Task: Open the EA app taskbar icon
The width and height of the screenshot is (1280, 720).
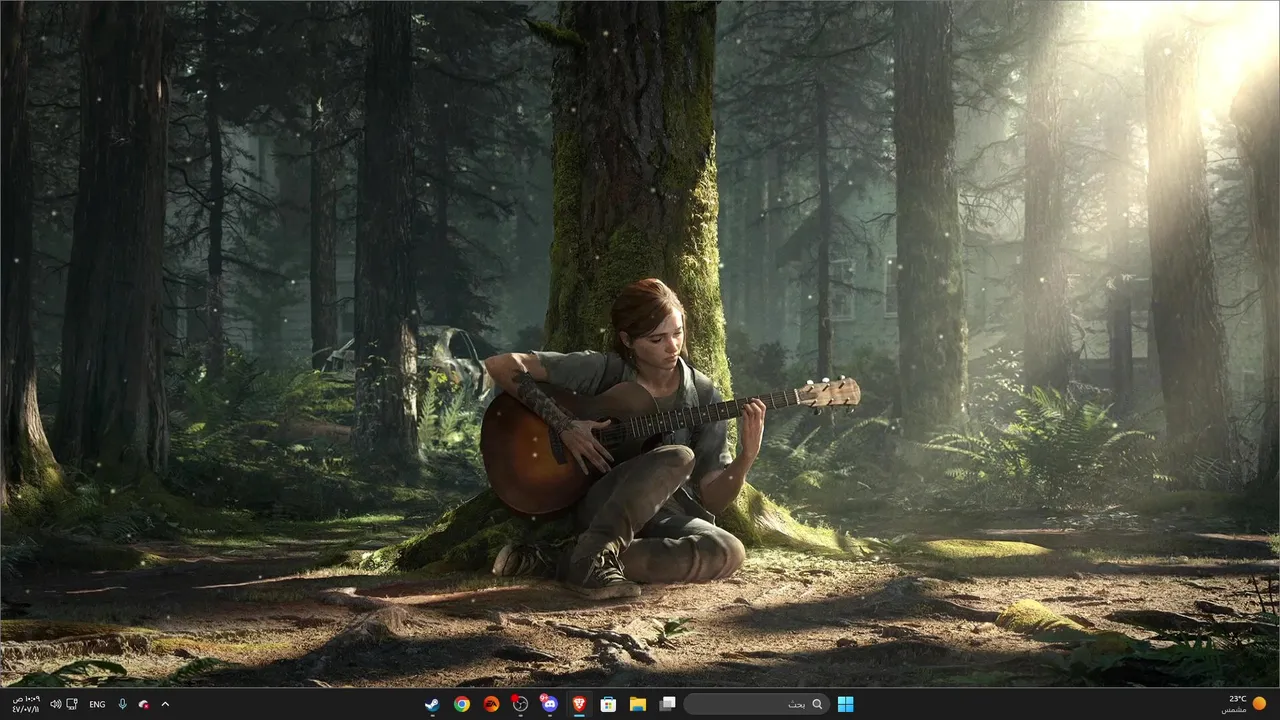Action: [x=491, y=704]
